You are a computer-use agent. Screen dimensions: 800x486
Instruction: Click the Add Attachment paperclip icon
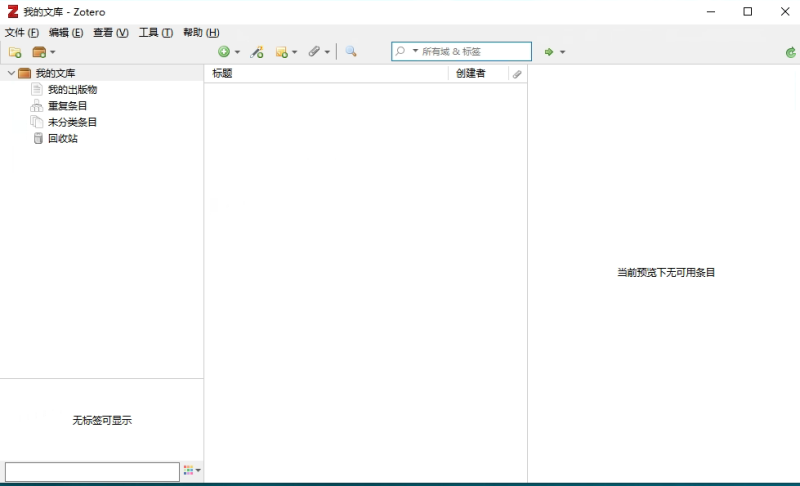click(x=314, y=52)
